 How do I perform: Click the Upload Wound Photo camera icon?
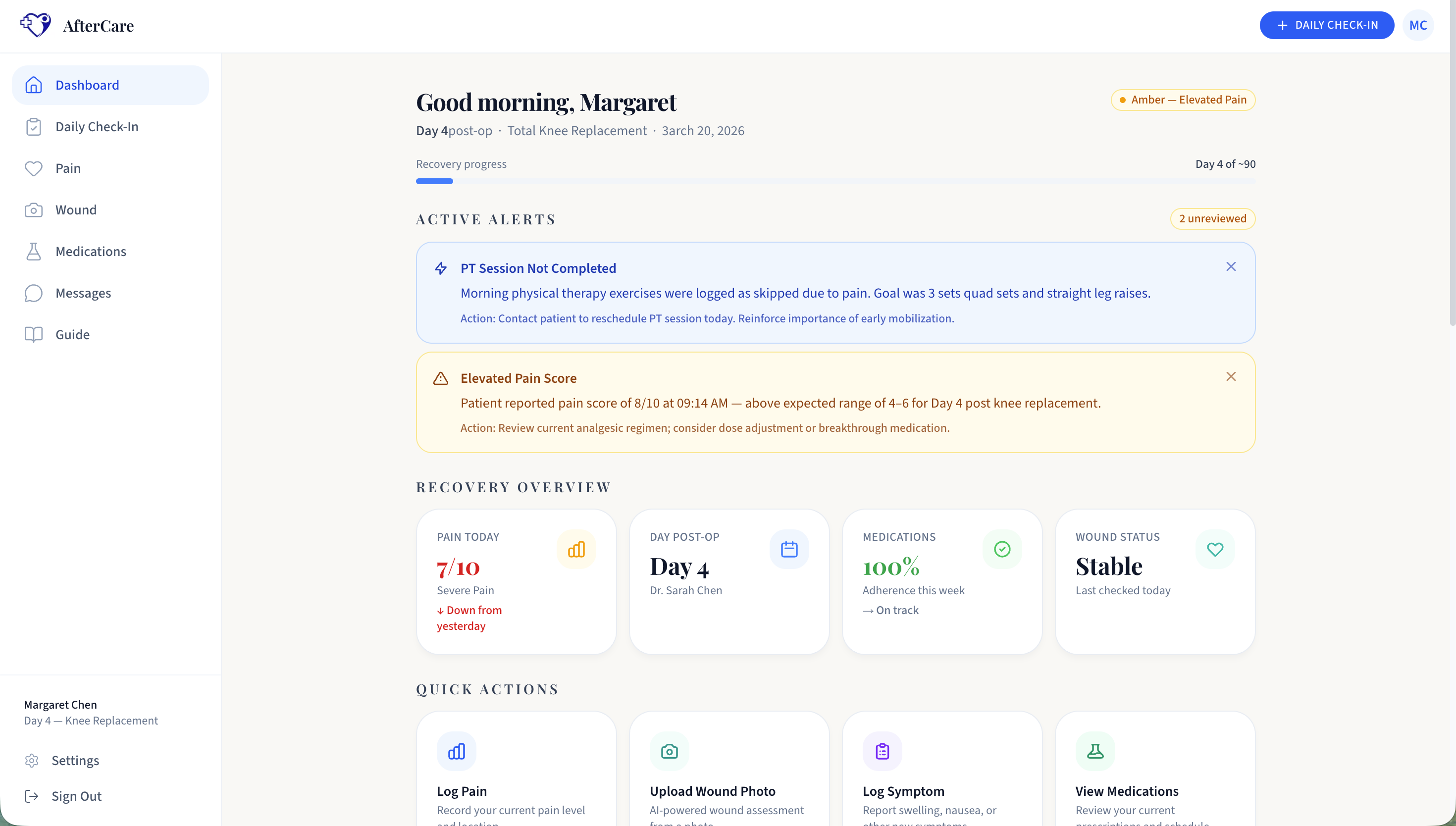click(669, 751)
